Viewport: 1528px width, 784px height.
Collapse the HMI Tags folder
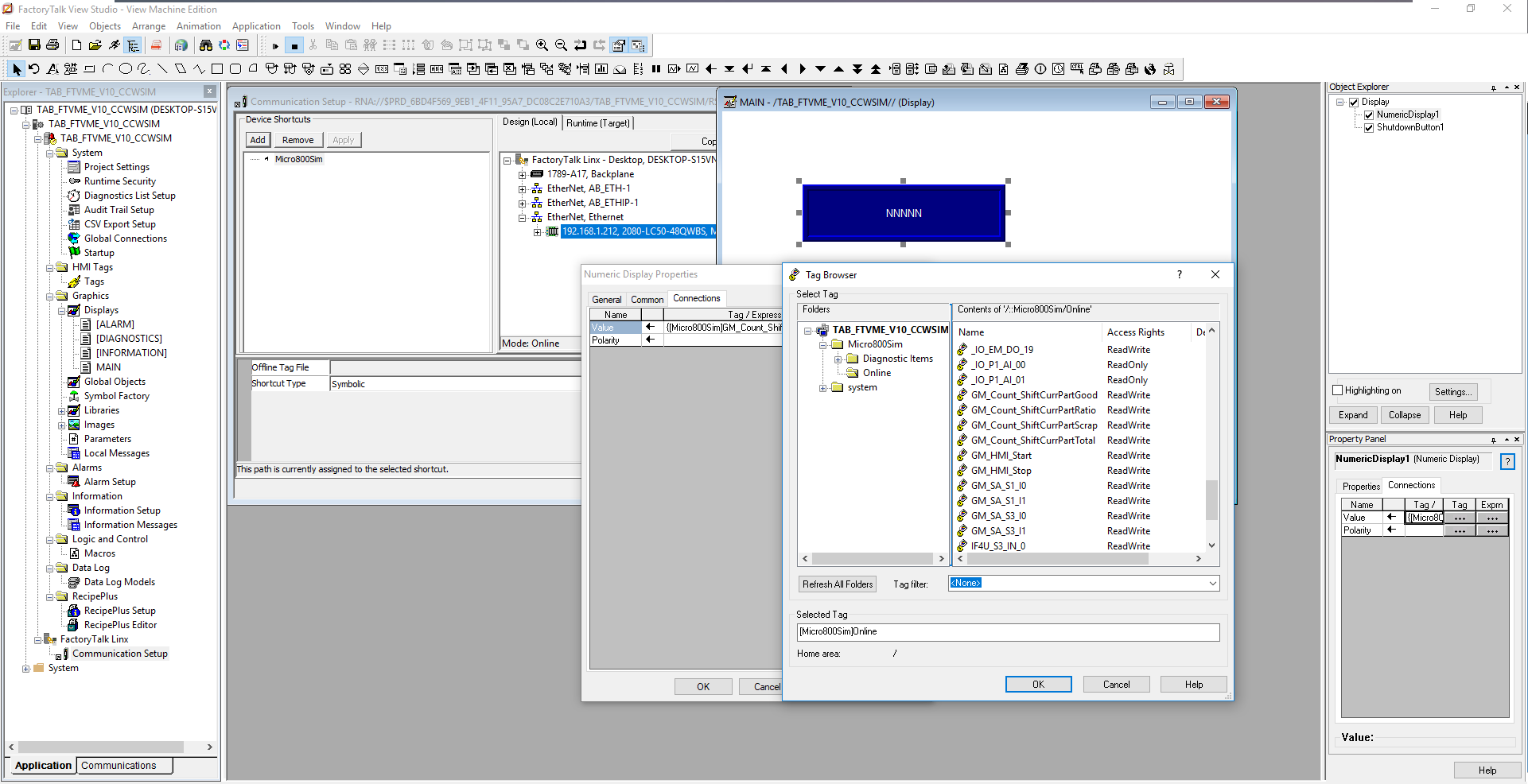49,268
